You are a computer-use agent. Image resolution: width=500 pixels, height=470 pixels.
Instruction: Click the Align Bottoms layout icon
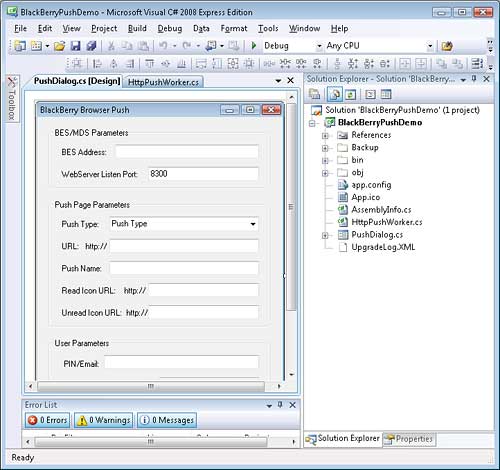(182, 63)
